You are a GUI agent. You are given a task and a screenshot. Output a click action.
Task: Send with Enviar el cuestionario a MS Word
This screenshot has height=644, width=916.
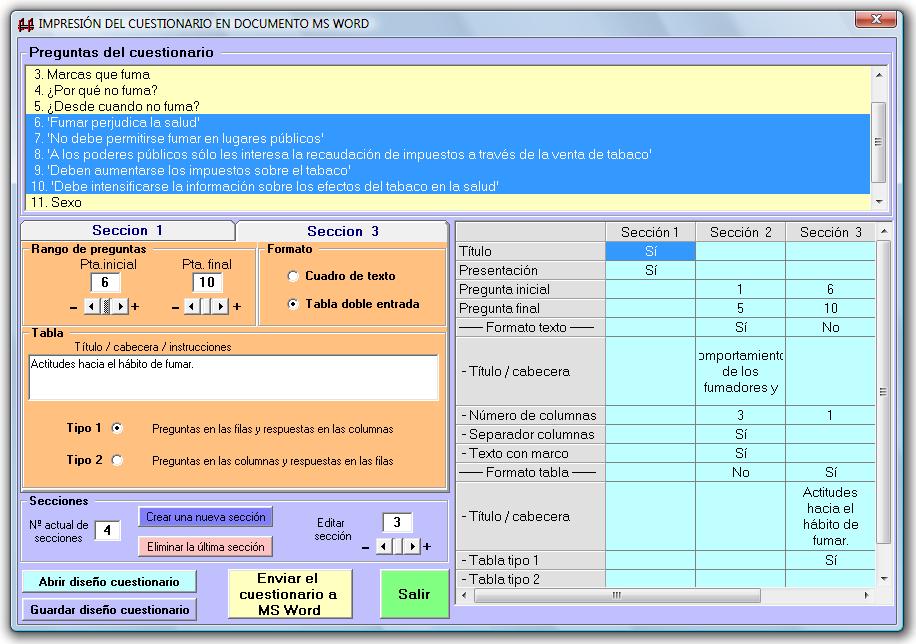290,594
